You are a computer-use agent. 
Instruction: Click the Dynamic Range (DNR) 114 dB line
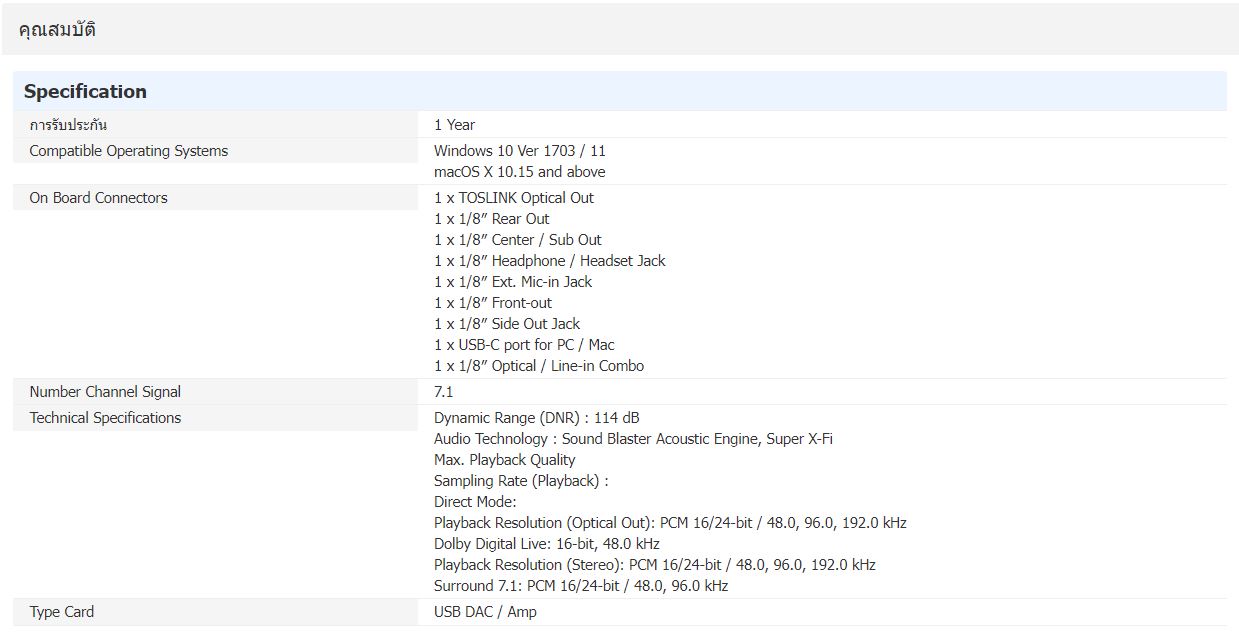point(536,418)
